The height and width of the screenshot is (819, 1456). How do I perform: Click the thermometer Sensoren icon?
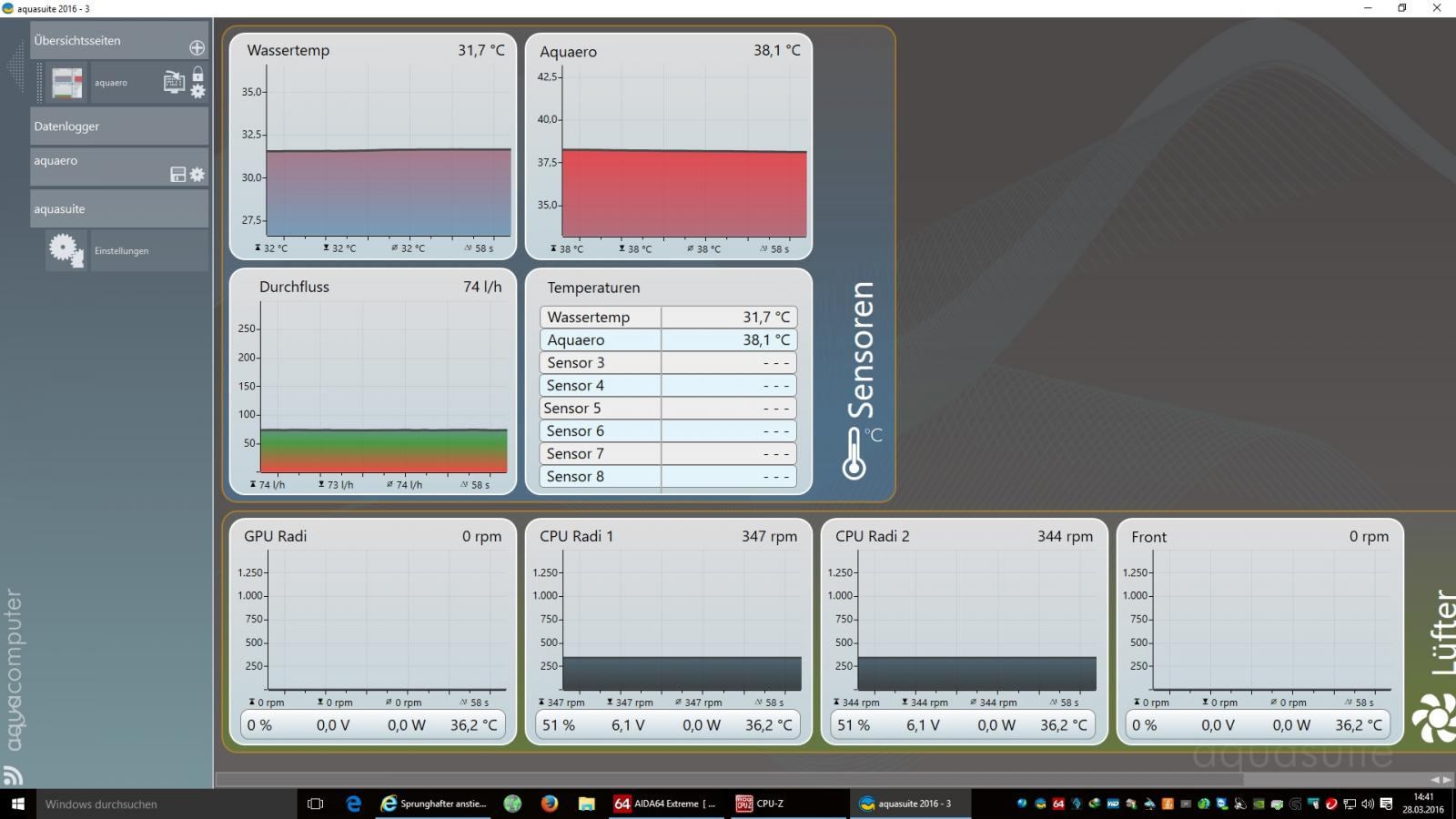click(x=854, y=454)
